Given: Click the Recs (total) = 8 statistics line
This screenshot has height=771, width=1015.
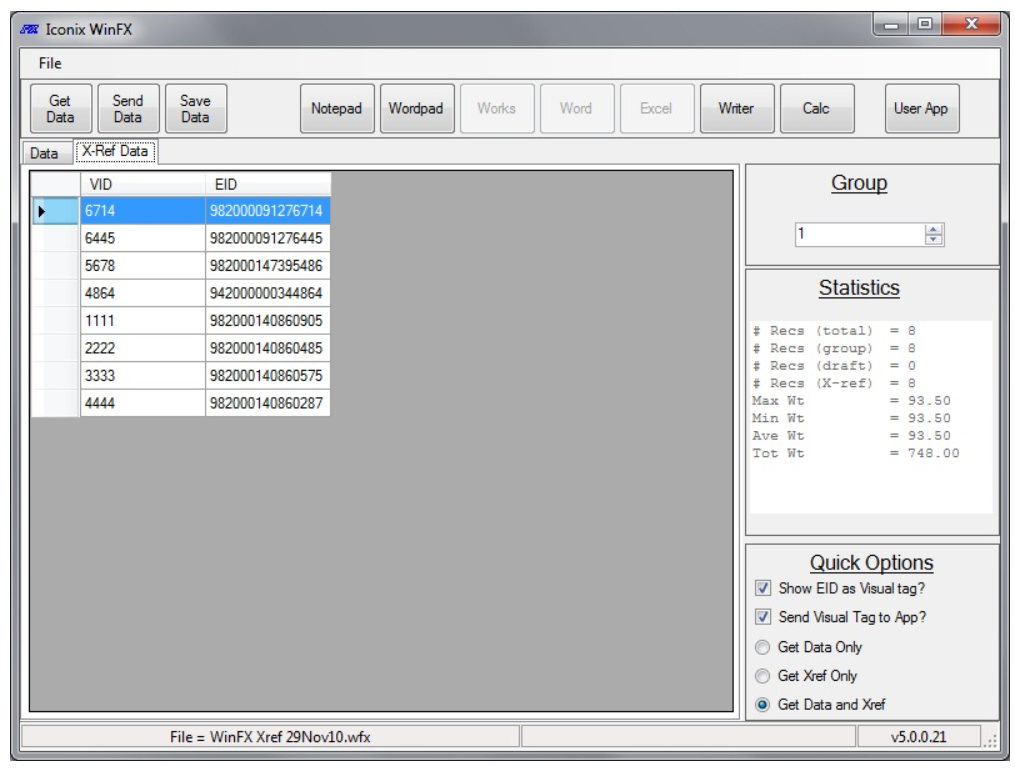Looking at the screenshot, I should tap(834, 331).
